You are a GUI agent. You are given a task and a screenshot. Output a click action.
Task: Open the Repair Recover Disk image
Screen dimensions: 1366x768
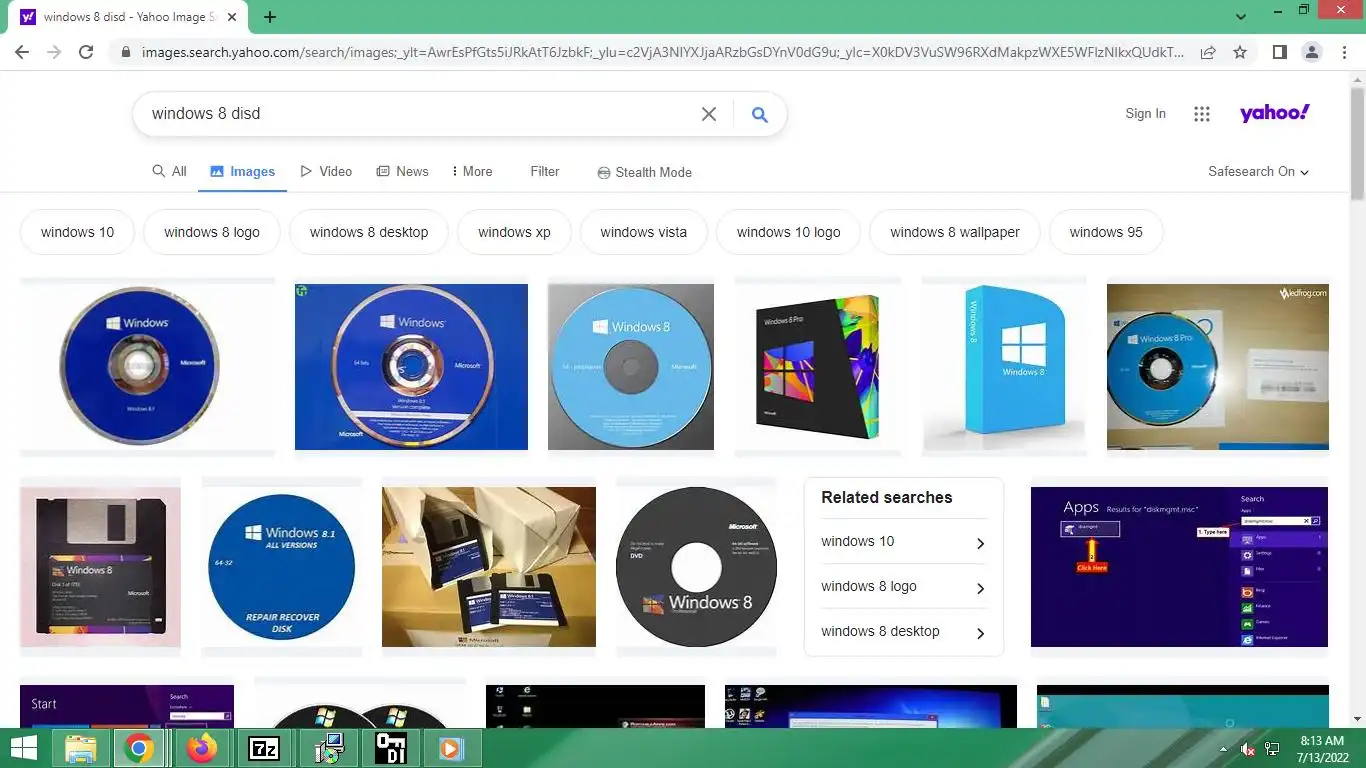tap(282, 567)
